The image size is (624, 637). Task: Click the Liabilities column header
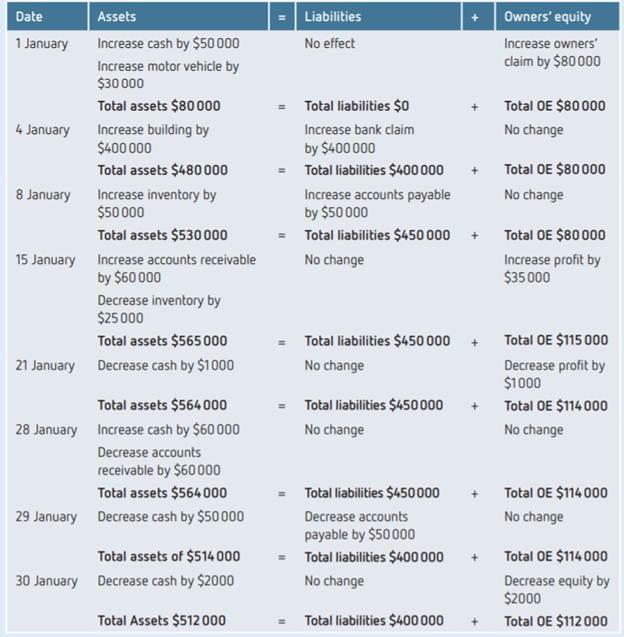pyautogui.click(x=333, y=16)
